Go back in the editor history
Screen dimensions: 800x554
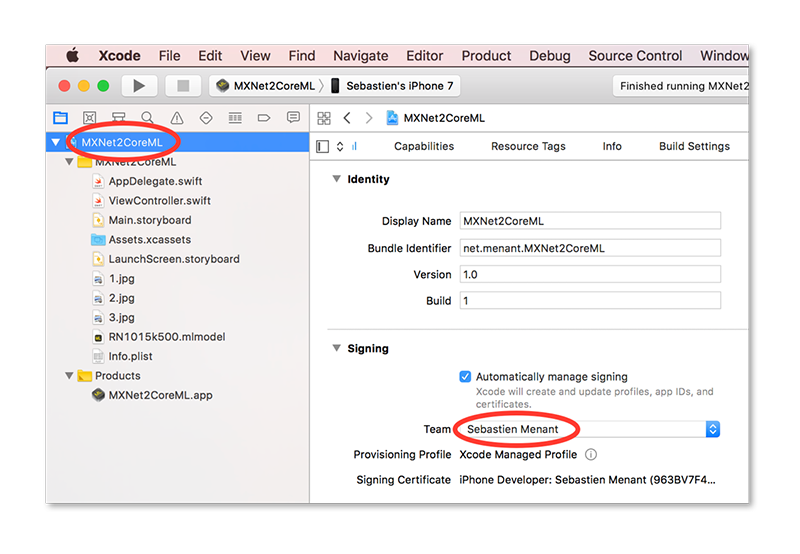click(347, 118)
